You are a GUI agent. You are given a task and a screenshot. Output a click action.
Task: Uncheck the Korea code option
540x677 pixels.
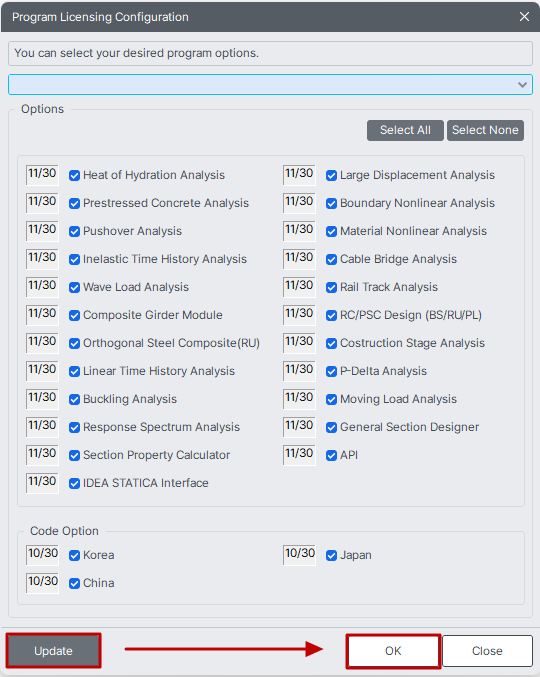coord(74,555)
